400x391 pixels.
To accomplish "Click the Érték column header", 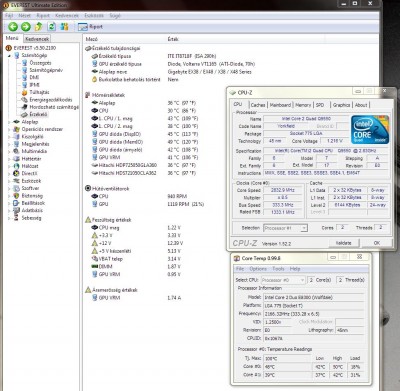I will pyautogui.click(x=173, y=39).
